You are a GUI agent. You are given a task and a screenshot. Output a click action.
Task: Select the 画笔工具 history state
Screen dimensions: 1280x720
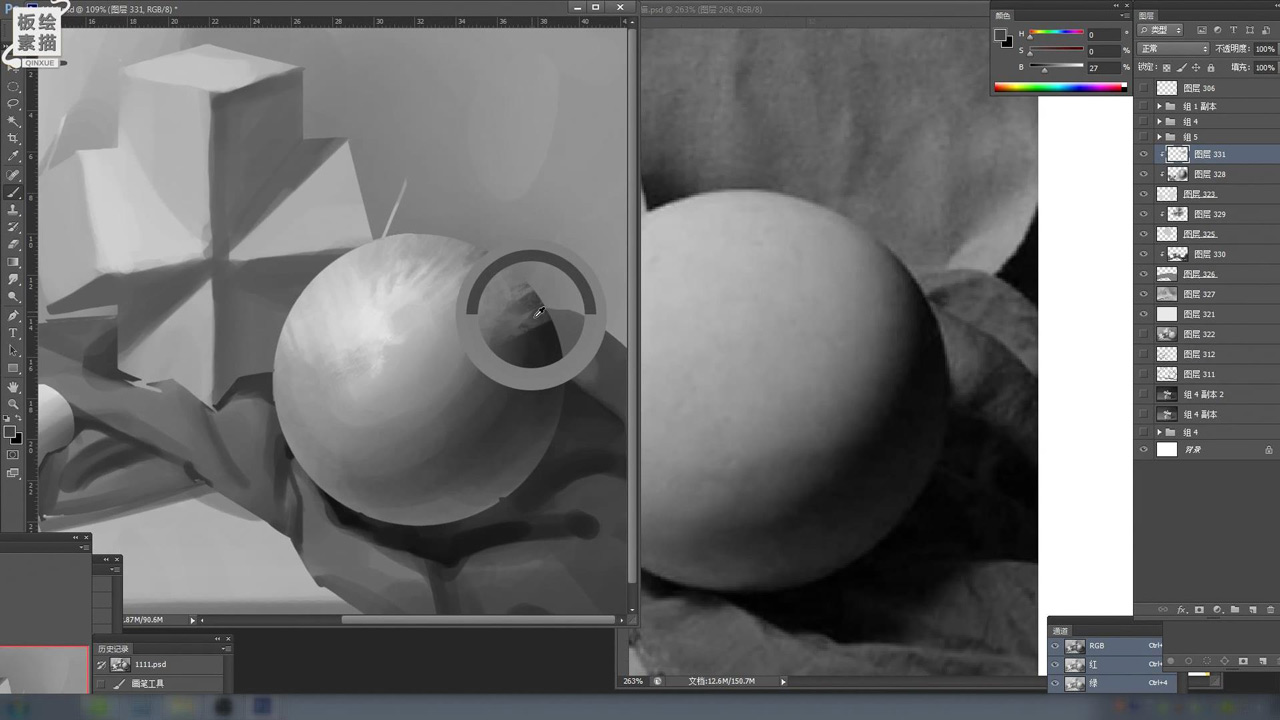click(x=147, y=684)
